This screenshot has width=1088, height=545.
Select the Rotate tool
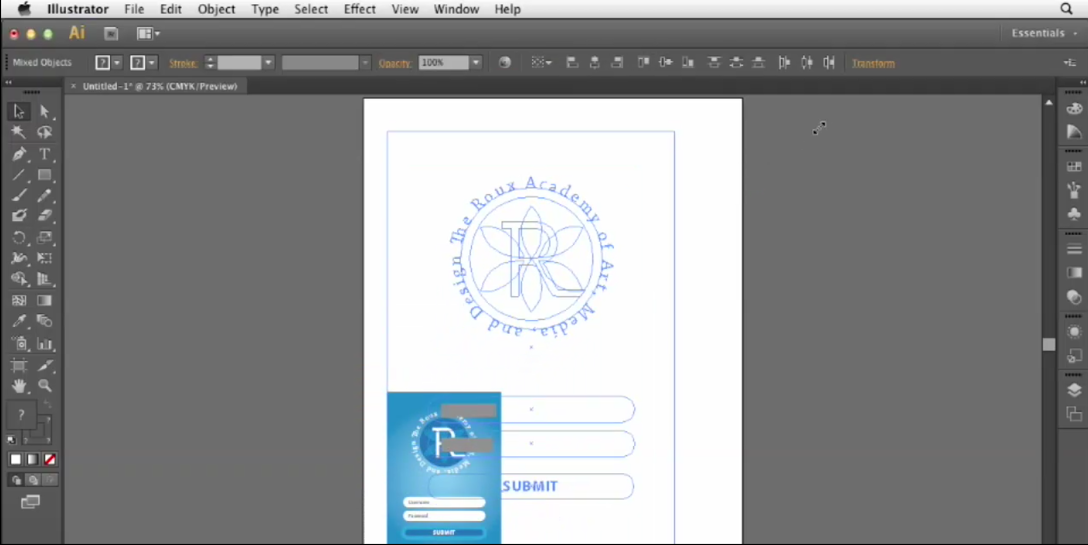[19, 237]
